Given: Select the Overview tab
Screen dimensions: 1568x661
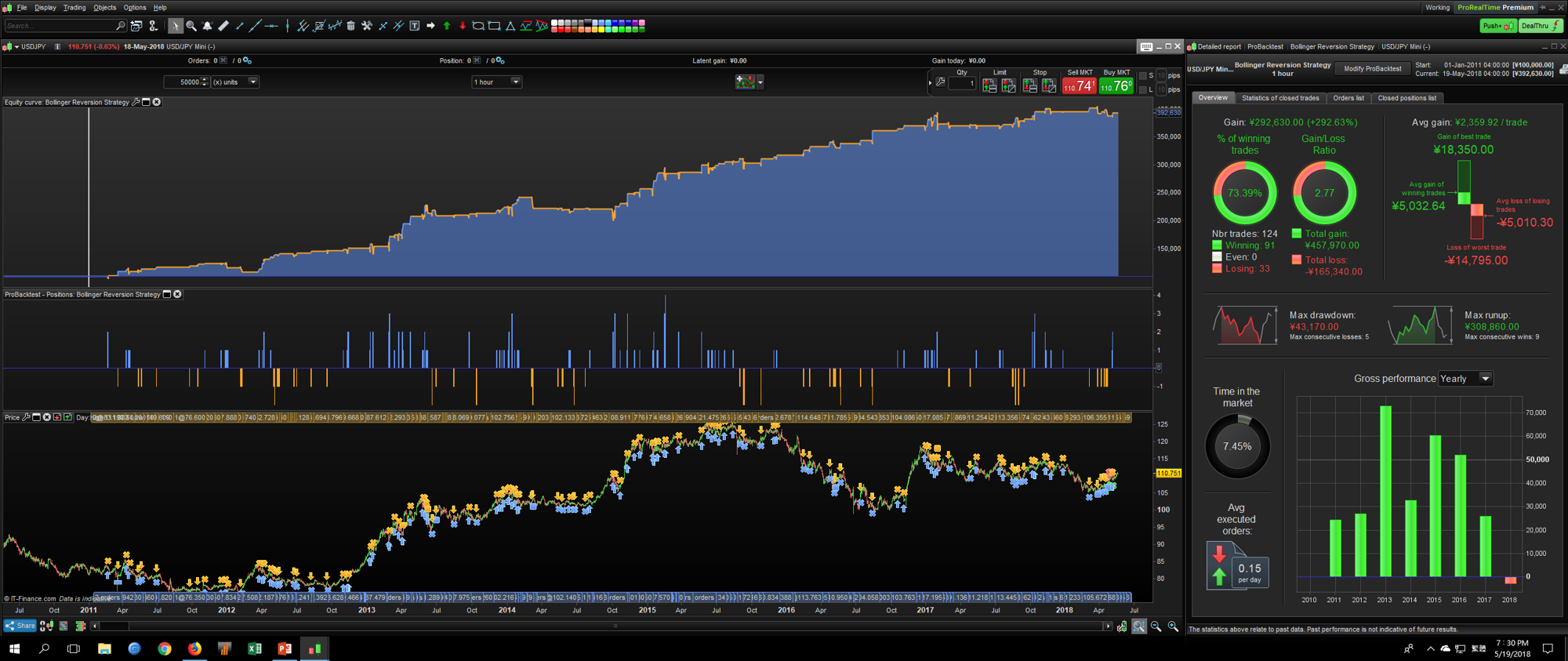Looking at the screenshot, I should [1213, 98].
